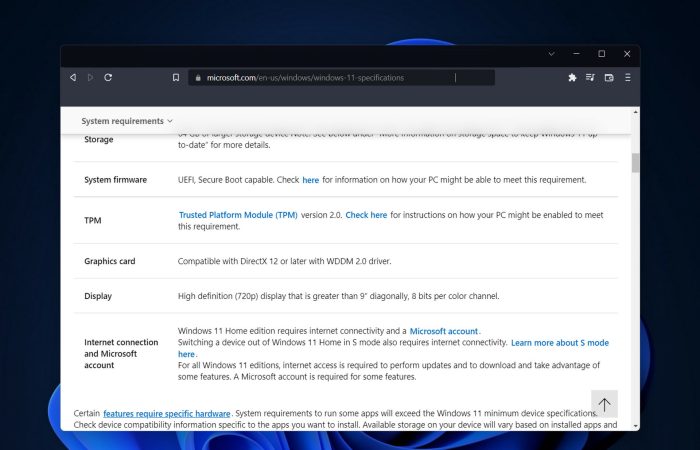Open the extensions puzzle icon
The width and height of the screenshot is (700, 450).
click(x=572, y=78)
